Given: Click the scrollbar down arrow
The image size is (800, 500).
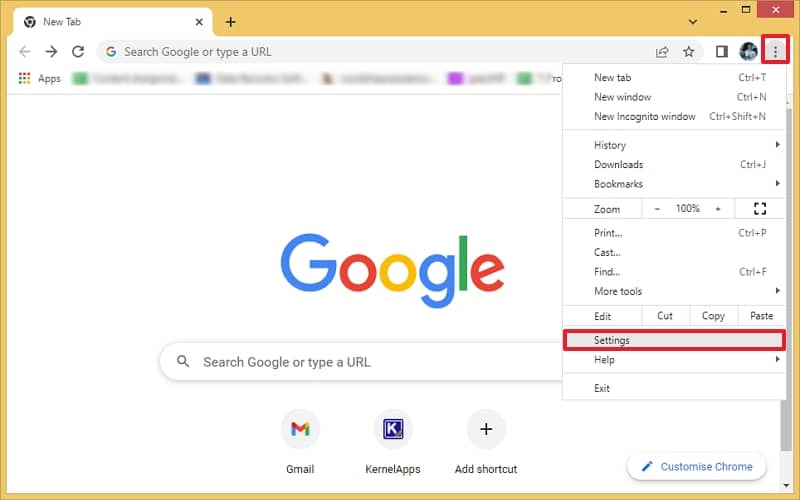Looking at the screenshot, I should click(x=786, y=486).
